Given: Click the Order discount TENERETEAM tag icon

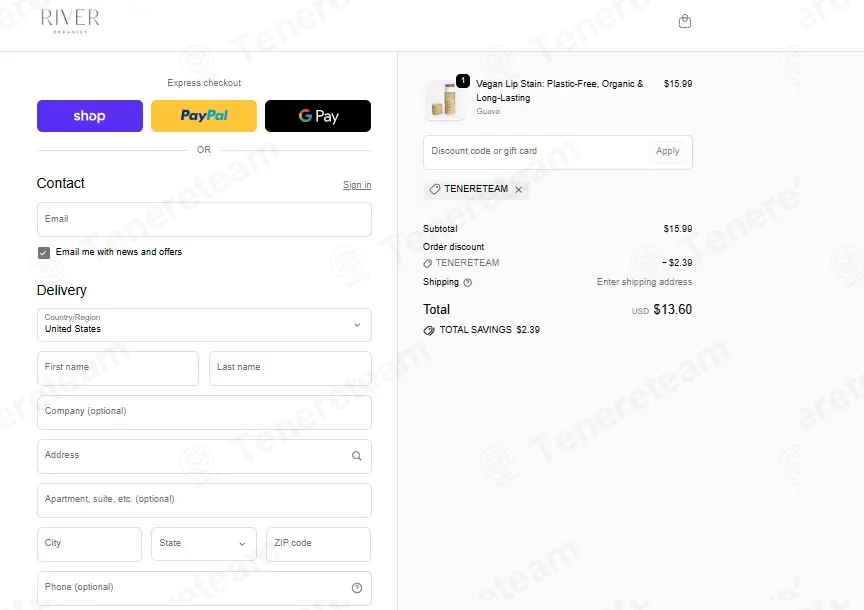Looking at the screenshot, I should tap(428, 263).
